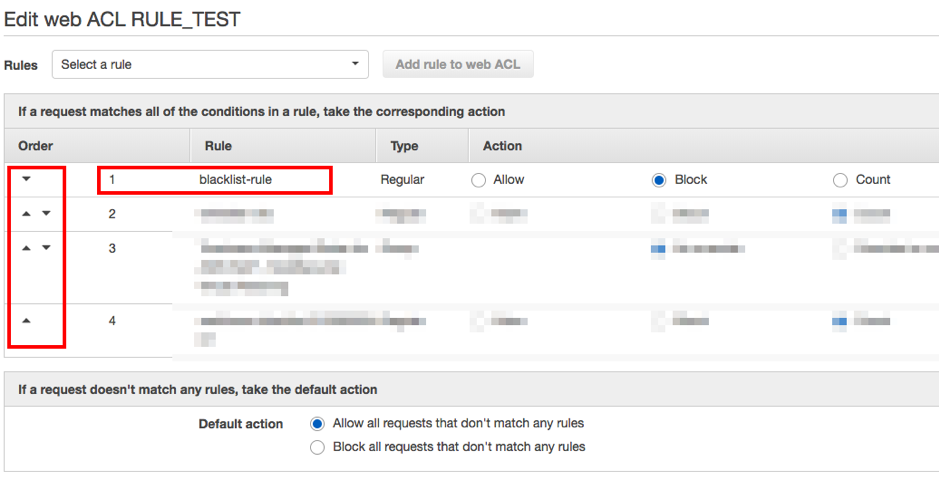Select Block action for blacklist-rule
The width and height of the screenshot is (939, 489).
click(659, 180)
